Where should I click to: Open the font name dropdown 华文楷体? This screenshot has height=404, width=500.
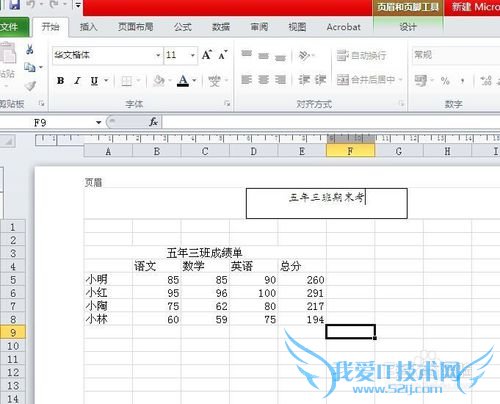click(x=158, y=55)
